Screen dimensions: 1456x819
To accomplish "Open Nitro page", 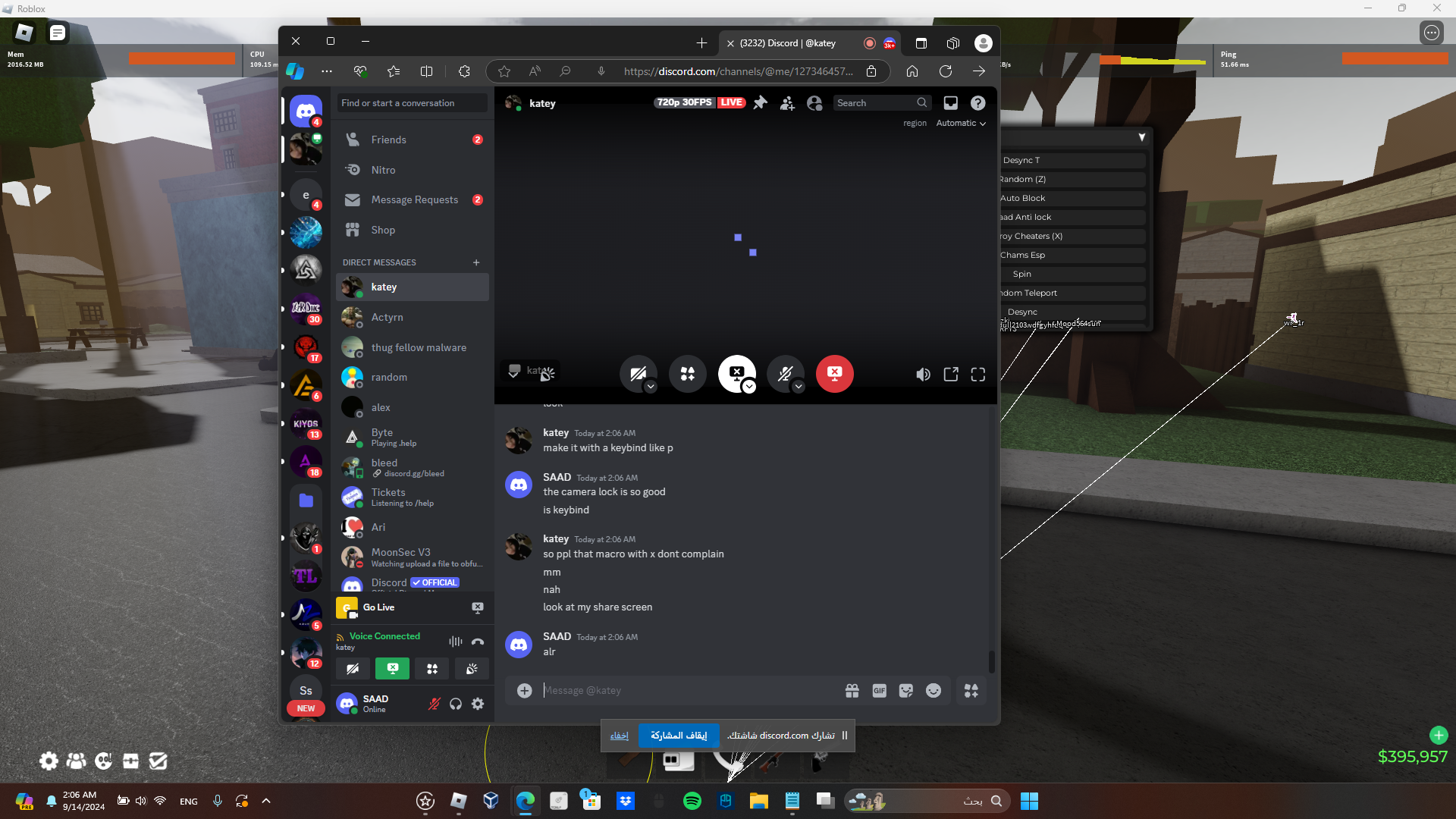I will (x=413, y=171).
